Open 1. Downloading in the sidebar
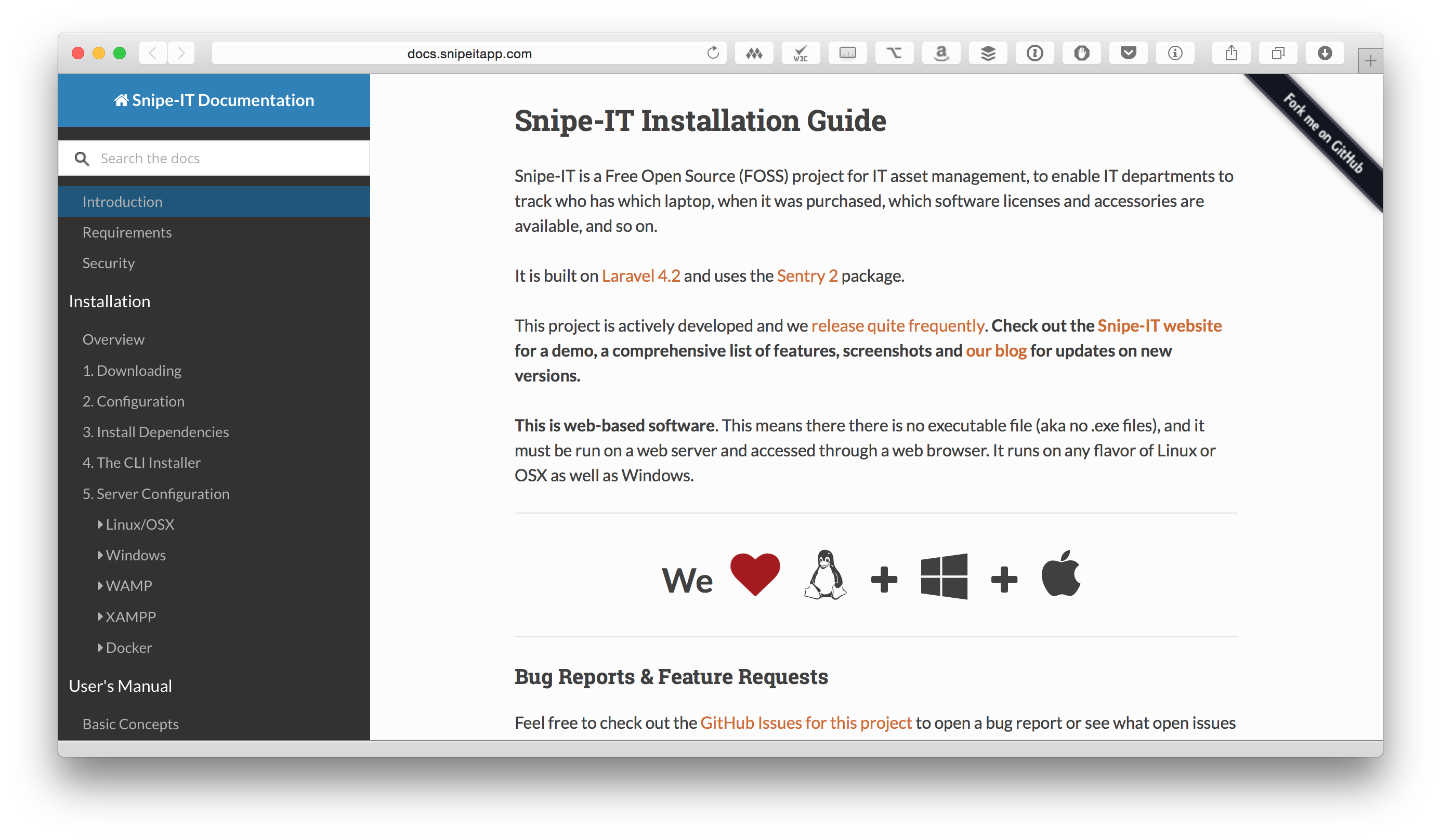Viewport: 1441px width, 840px height. point(132,371)
